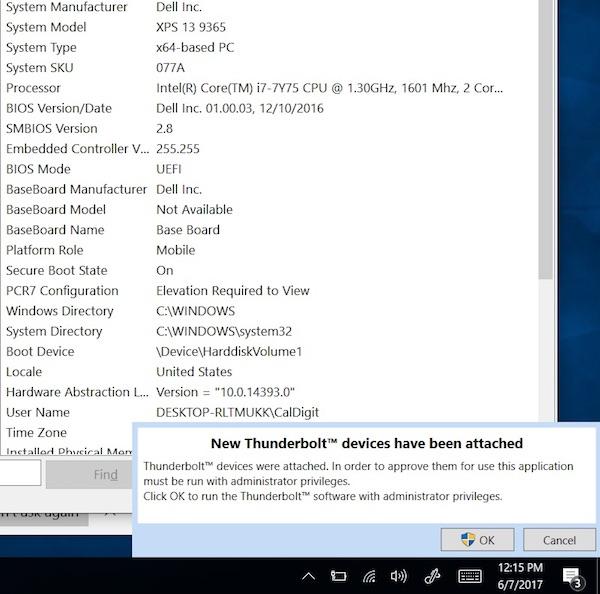Select the PCR7 Configuration row
Screen dimensions: 600x594
(x=269, y=291)
